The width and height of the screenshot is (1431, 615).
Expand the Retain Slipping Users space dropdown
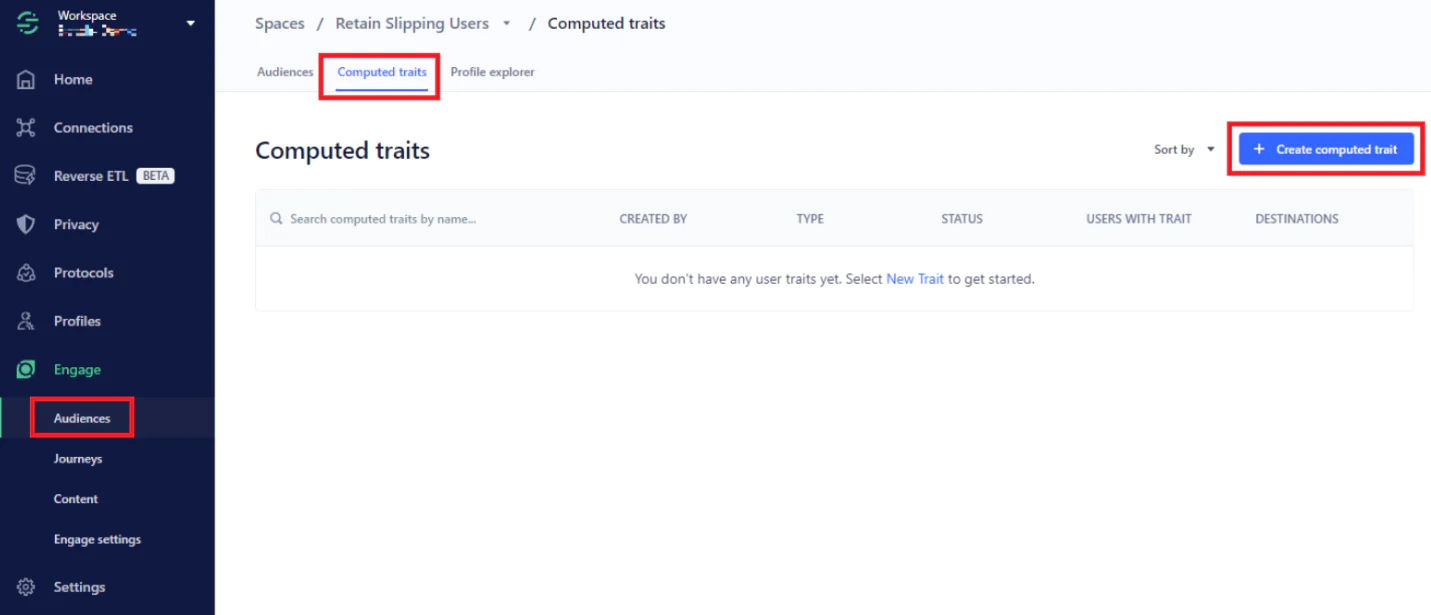pyautogui.click(x=507, y=24)
